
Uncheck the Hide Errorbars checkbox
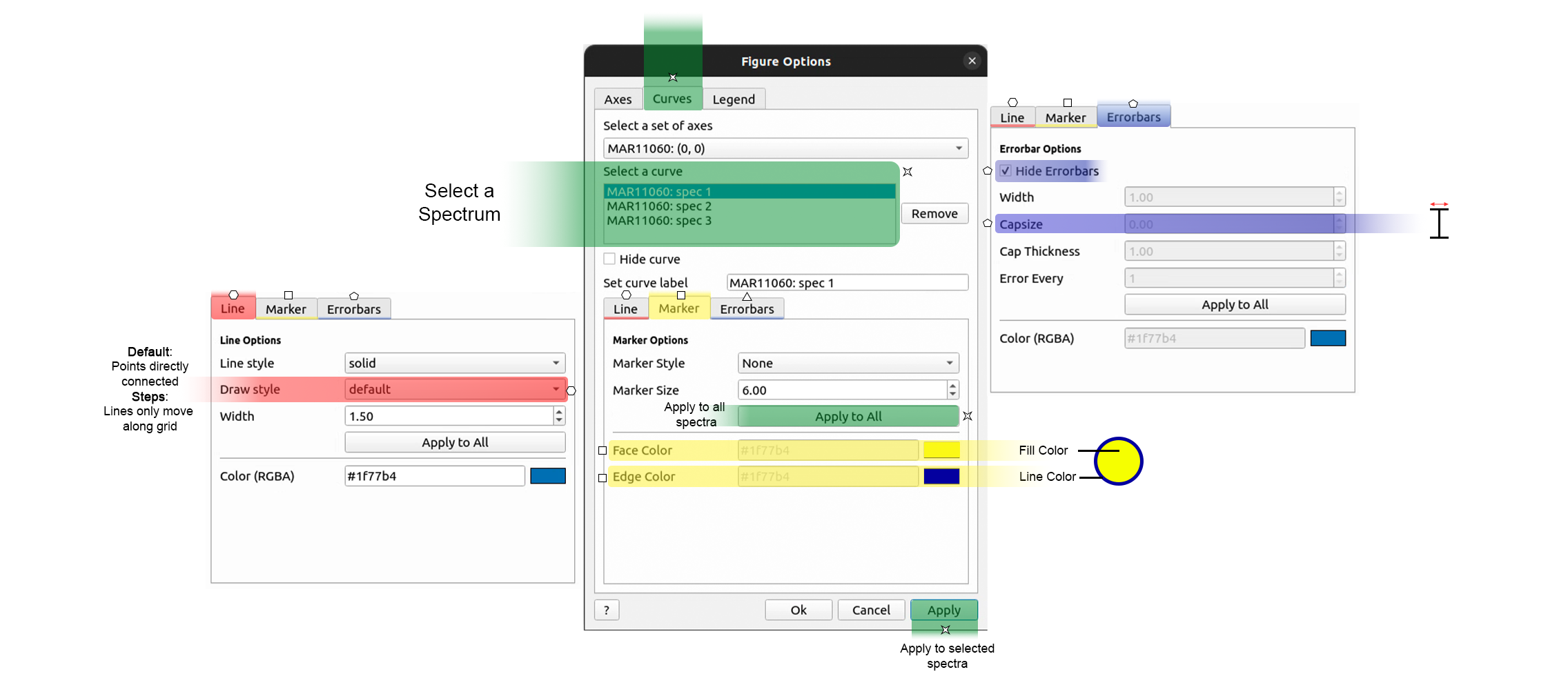1006,171
